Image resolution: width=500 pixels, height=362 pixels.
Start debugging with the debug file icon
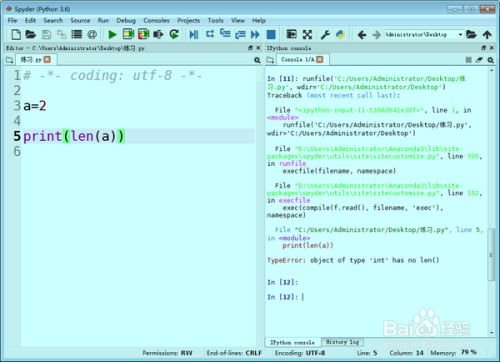coord(194,34)
